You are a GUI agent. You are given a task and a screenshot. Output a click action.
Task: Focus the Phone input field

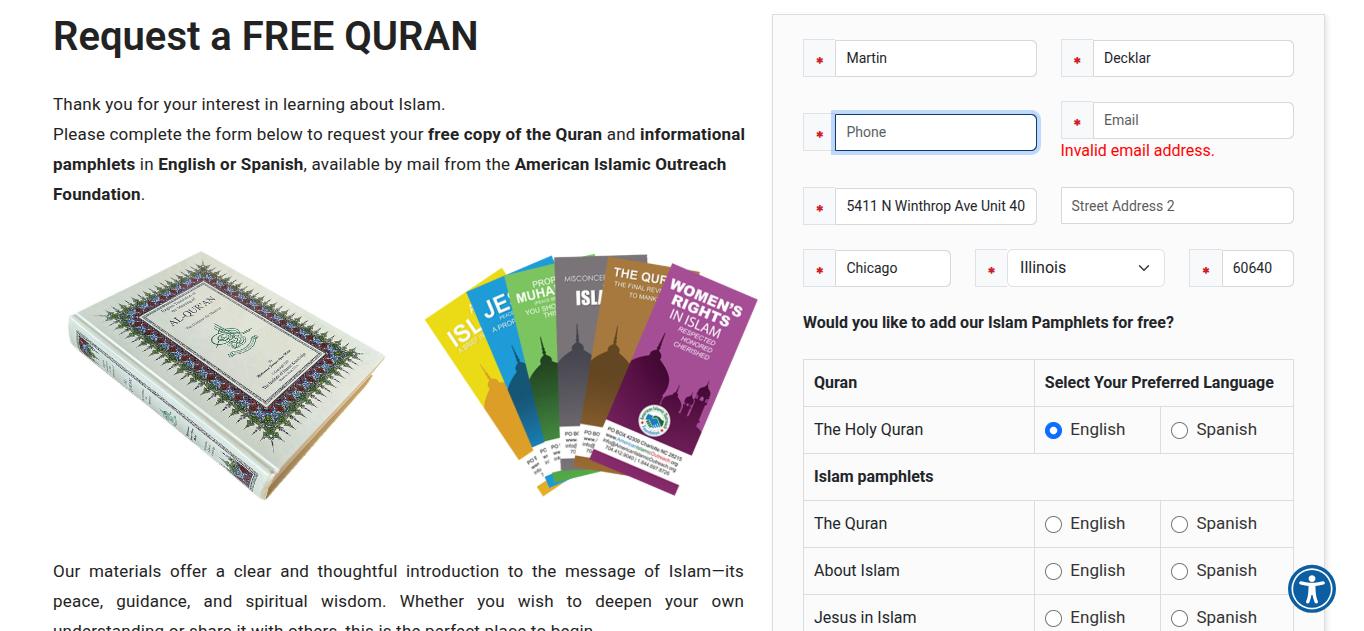935,132
